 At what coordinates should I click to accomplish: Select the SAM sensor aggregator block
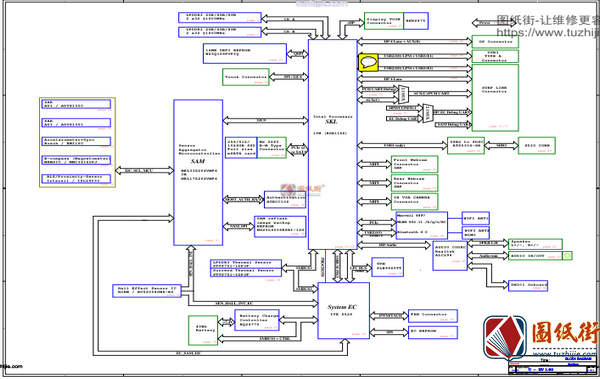[198, 172]
